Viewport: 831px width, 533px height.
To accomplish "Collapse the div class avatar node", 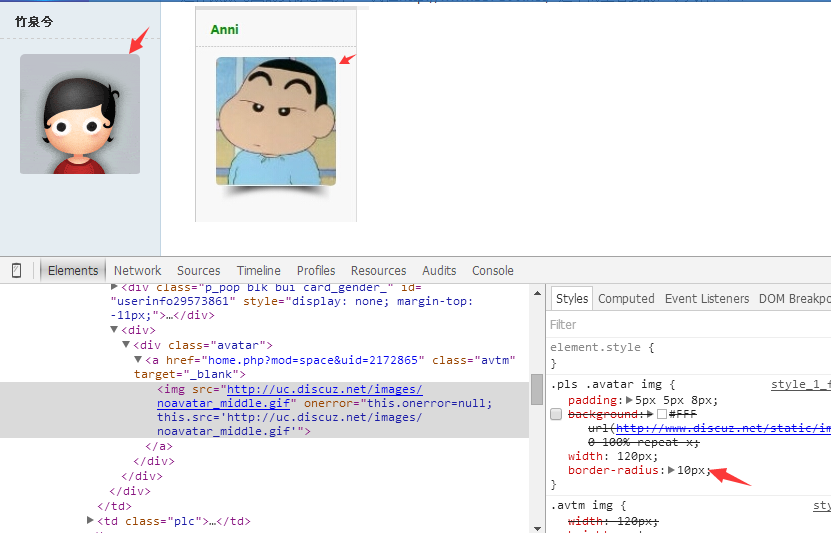I will pyautogui.click(x=126, y=344).
